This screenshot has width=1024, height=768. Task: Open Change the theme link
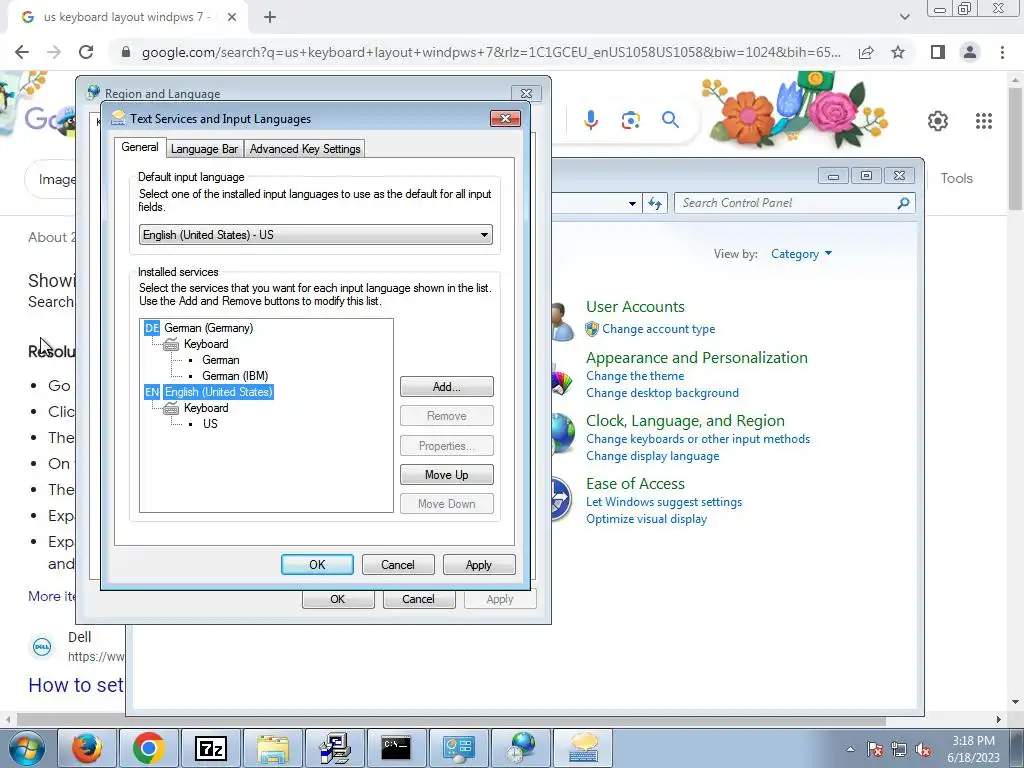[635, 376]
